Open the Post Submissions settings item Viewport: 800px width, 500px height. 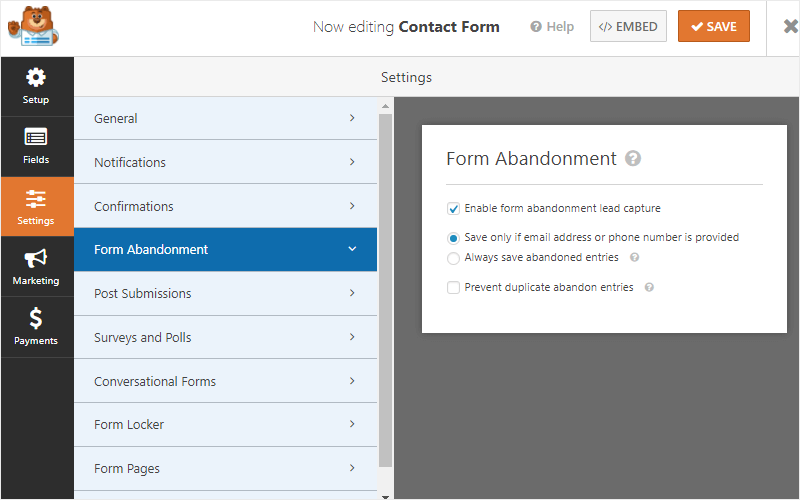click(x=226, y=293)
